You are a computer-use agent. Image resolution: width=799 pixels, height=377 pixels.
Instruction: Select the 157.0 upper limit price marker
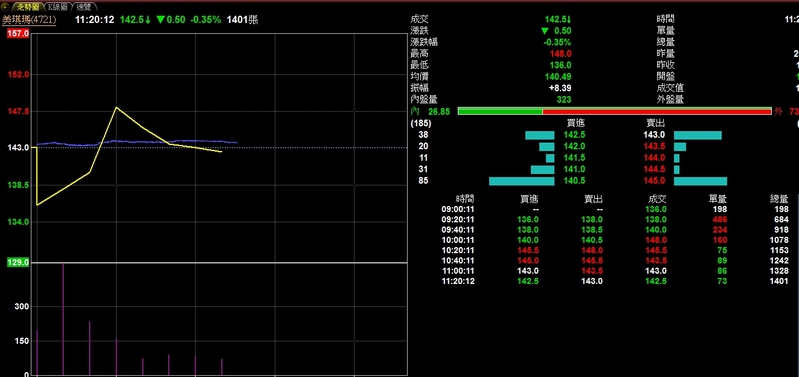point(18,34)
